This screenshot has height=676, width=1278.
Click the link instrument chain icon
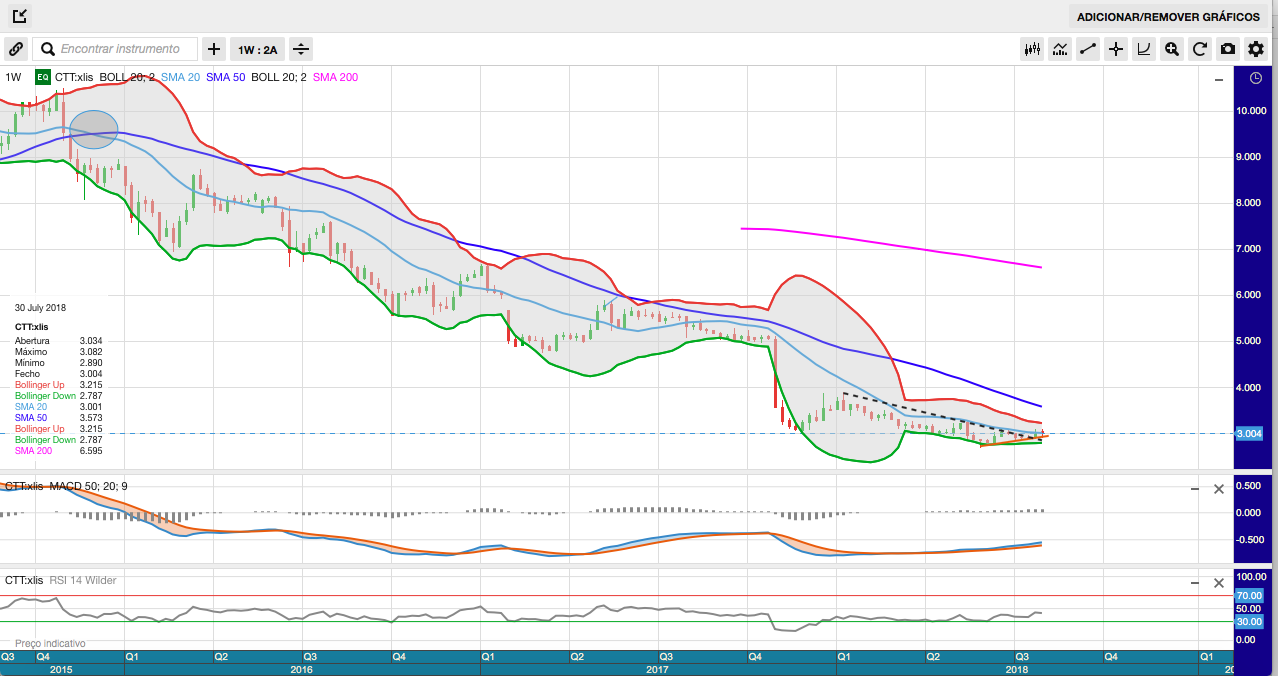click(16, 49)
